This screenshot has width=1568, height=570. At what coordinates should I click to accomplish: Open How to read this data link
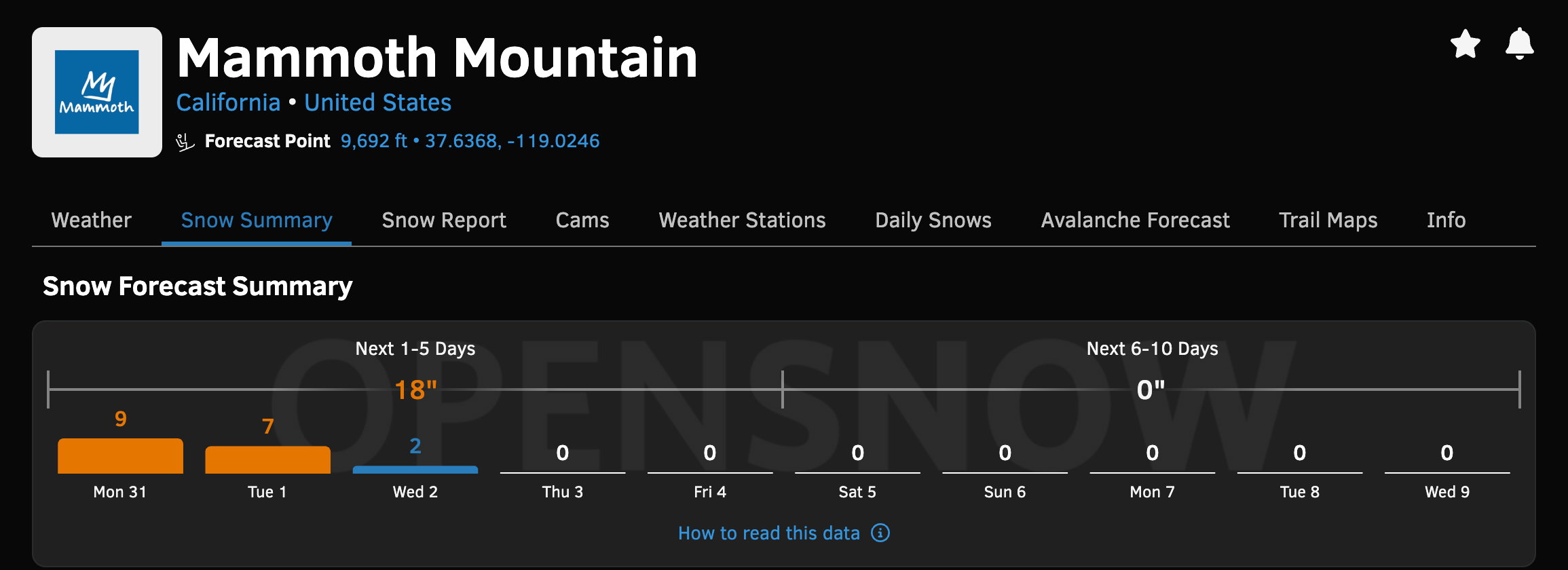tap(769, 533)
